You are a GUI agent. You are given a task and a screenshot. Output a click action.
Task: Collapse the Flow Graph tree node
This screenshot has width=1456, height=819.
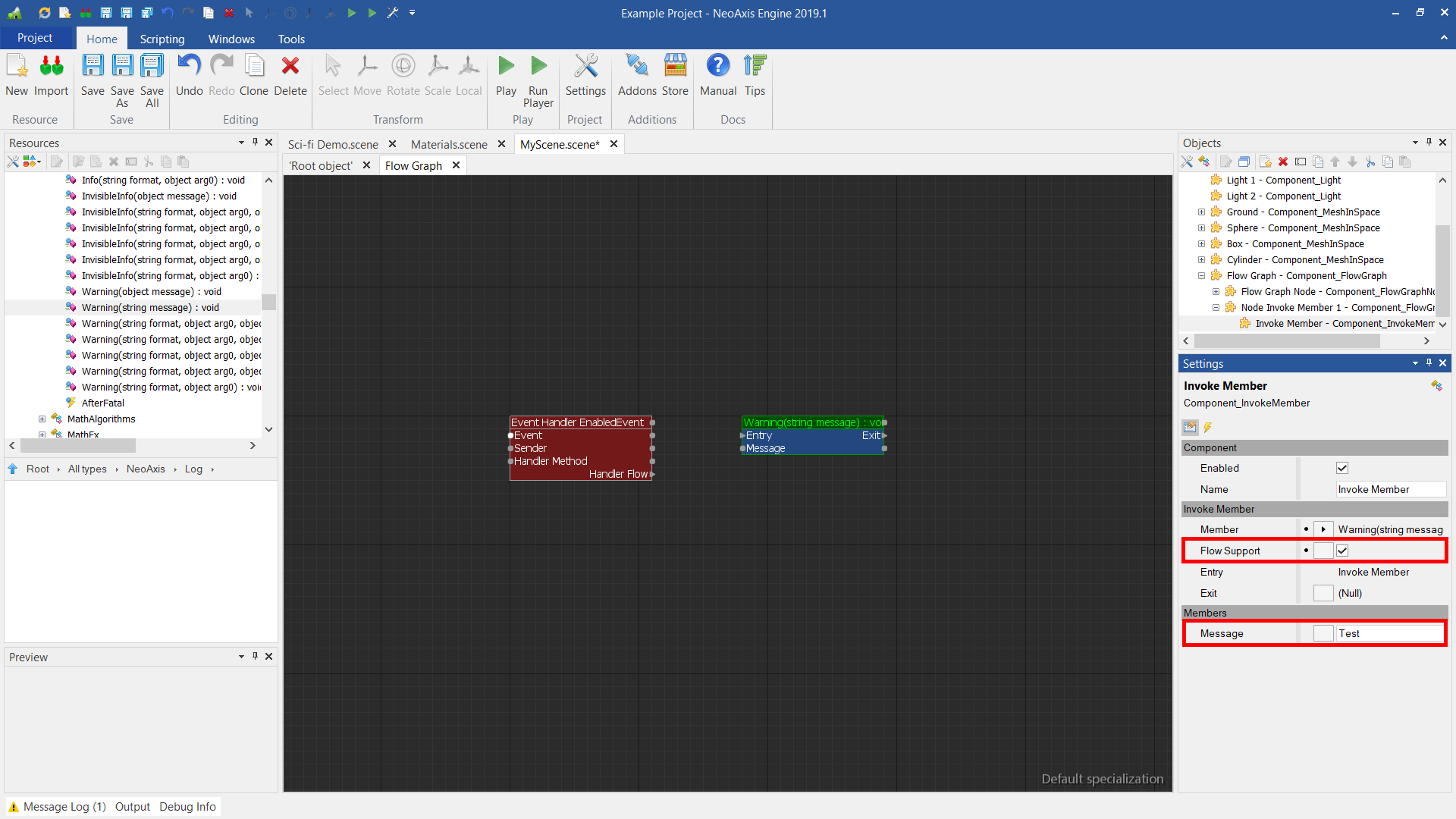(x=1201, y=276)
